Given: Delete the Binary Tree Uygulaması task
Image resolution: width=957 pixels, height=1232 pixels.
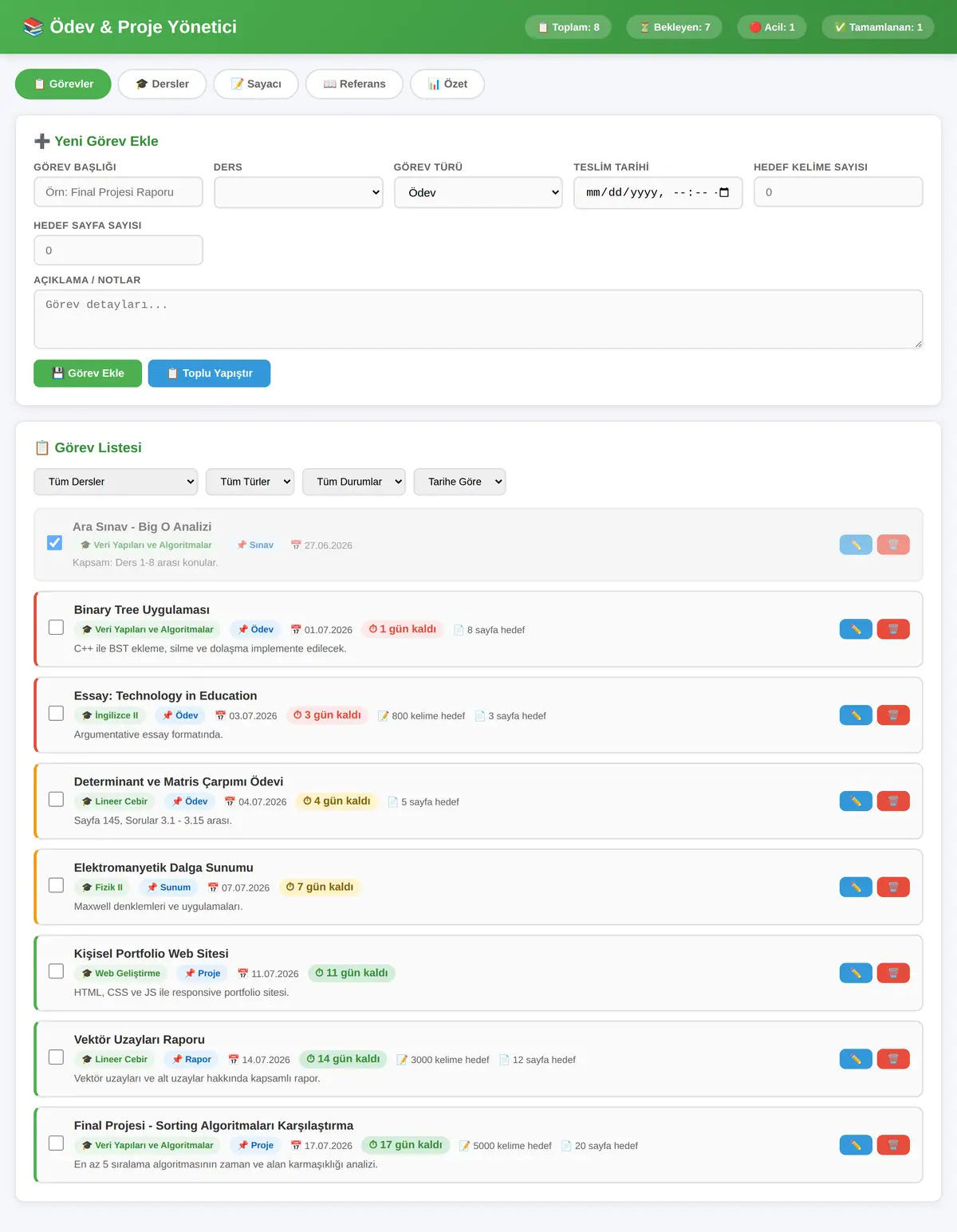Looking at the screenshot, I should [x=893, y=629].
